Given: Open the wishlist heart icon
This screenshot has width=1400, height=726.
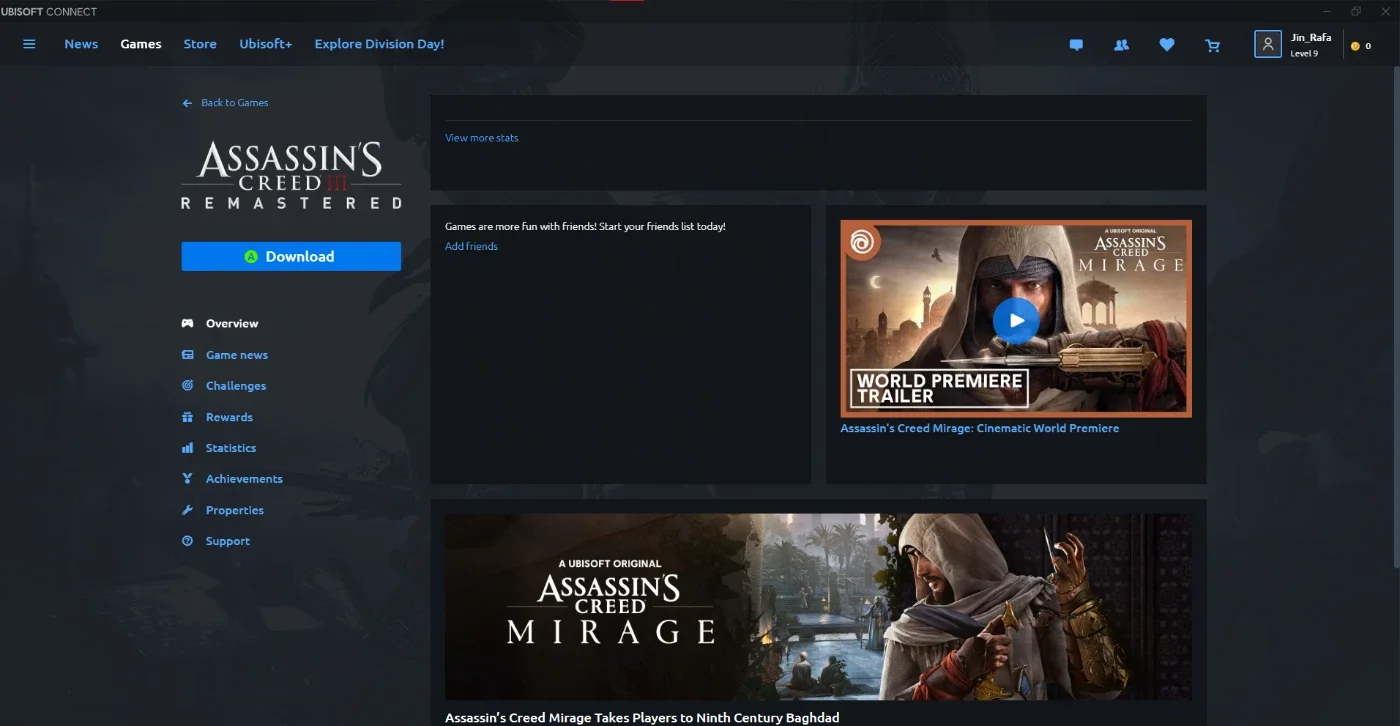Looking at the screenshot, I should coord(1167,45).
